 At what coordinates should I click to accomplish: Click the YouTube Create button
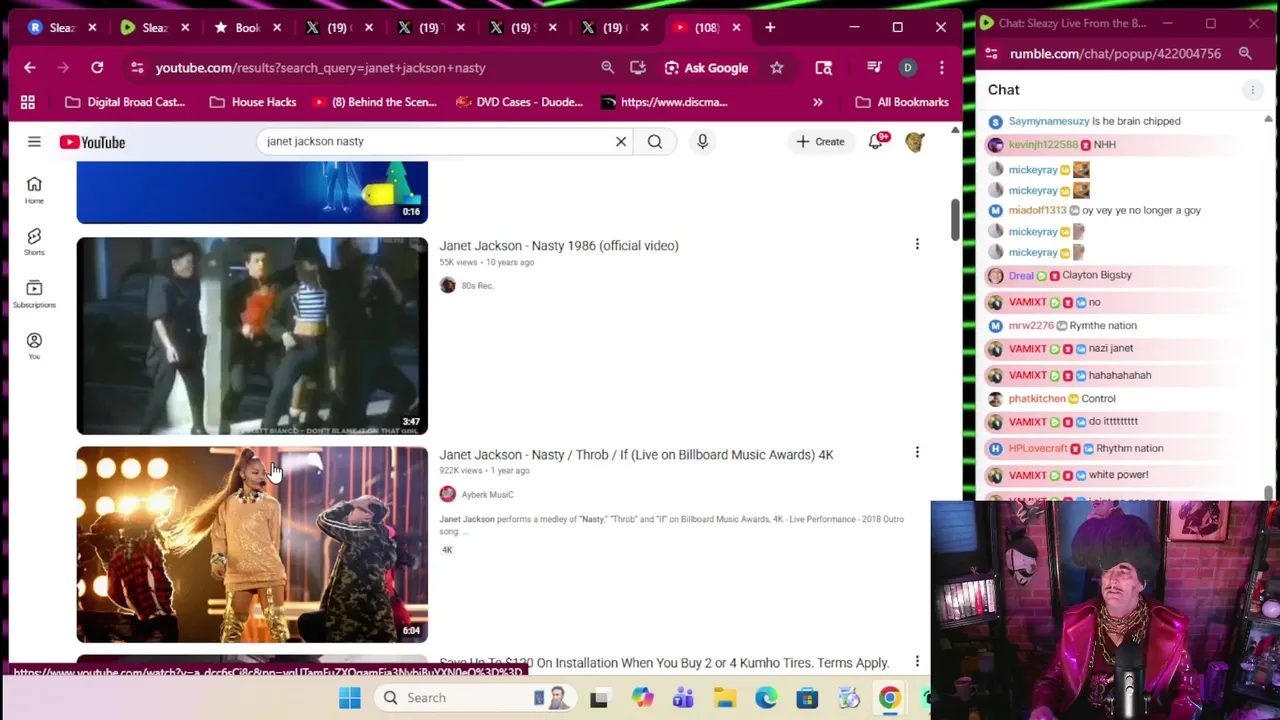pos(820,141)
